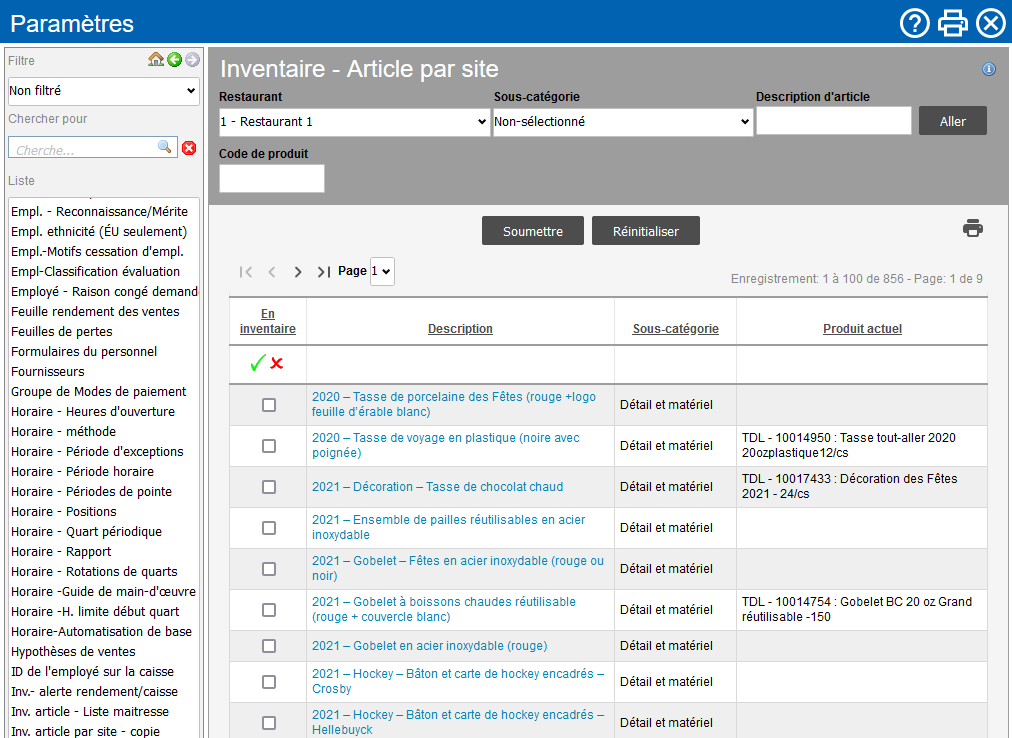Click the help question mark icon
The height and width of the screenshot is (738, 1012).
tap(914, 23)
